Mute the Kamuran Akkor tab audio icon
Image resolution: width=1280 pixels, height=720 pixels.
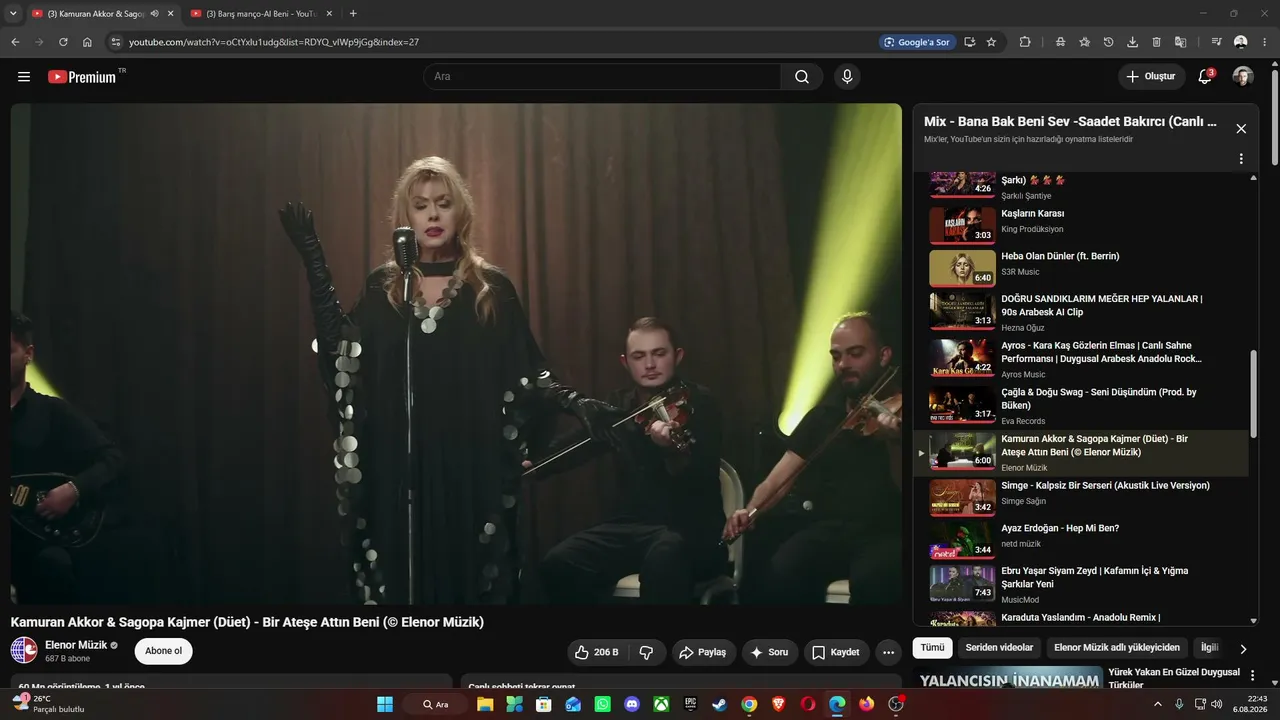tap(154, 14)
